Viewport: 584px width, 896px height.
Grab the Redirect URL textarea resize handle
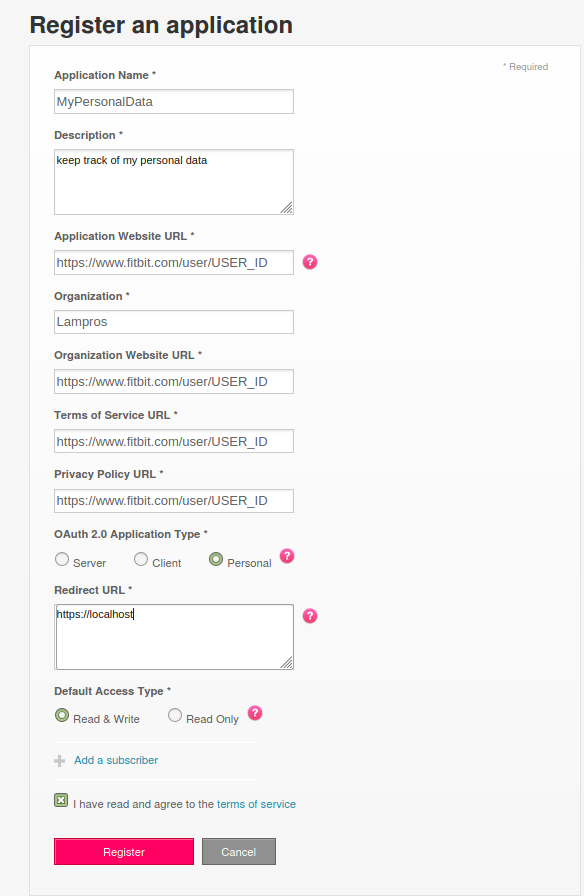tap(287, 662)
